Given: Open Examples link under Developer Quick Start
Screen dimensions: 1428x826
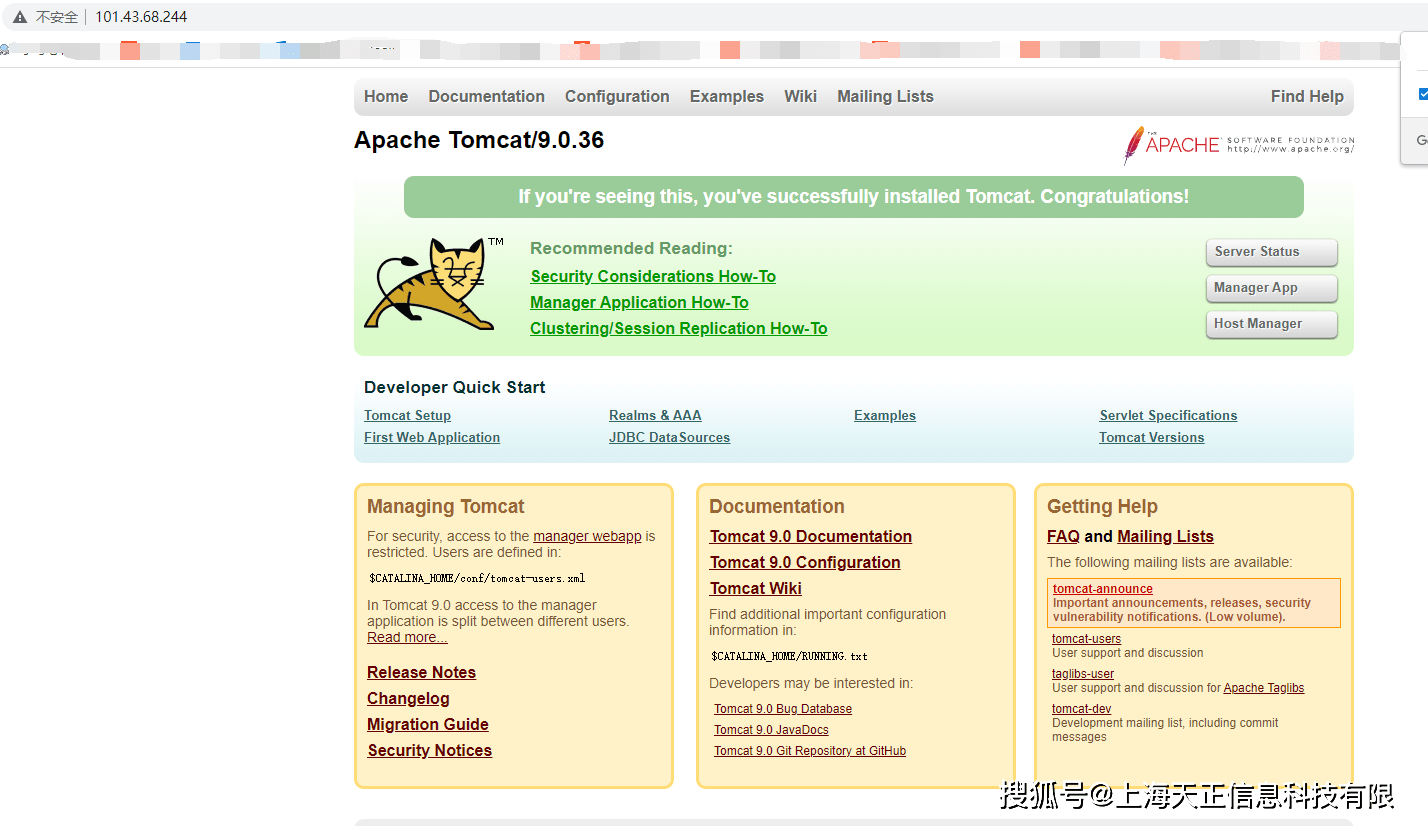Looking at the screenshot, I should 885,416.
